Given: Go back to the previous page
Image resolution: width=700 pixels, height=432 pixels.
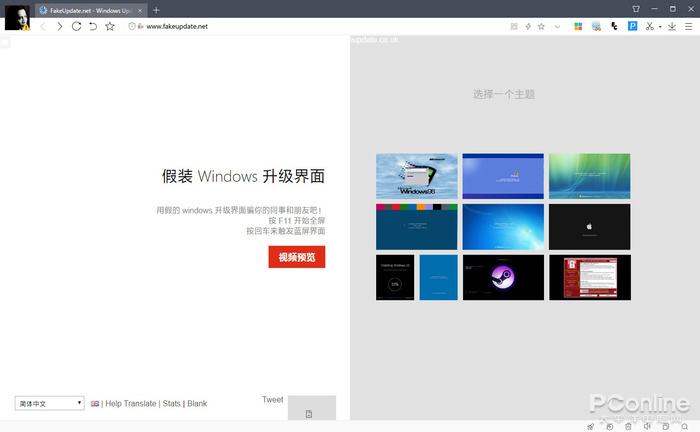Looking at the screenshot, I should 43,26.
